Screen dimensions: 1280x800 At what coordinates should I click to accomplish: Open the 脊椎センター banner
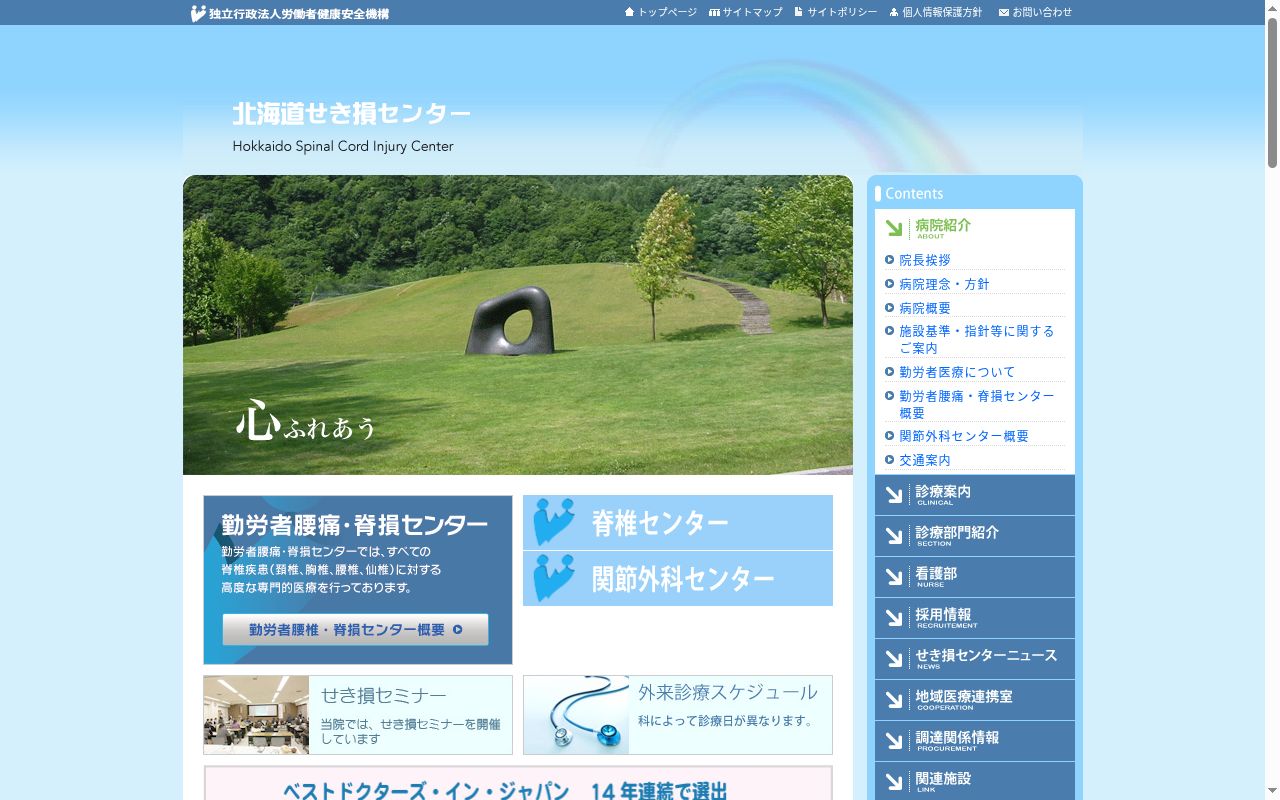[x=678, y=522]
